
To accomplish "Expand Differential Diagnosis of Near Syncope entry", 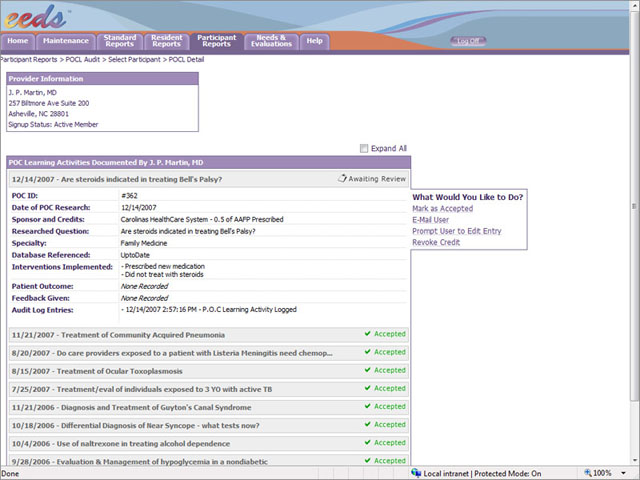I will click(x=209, y=425).
